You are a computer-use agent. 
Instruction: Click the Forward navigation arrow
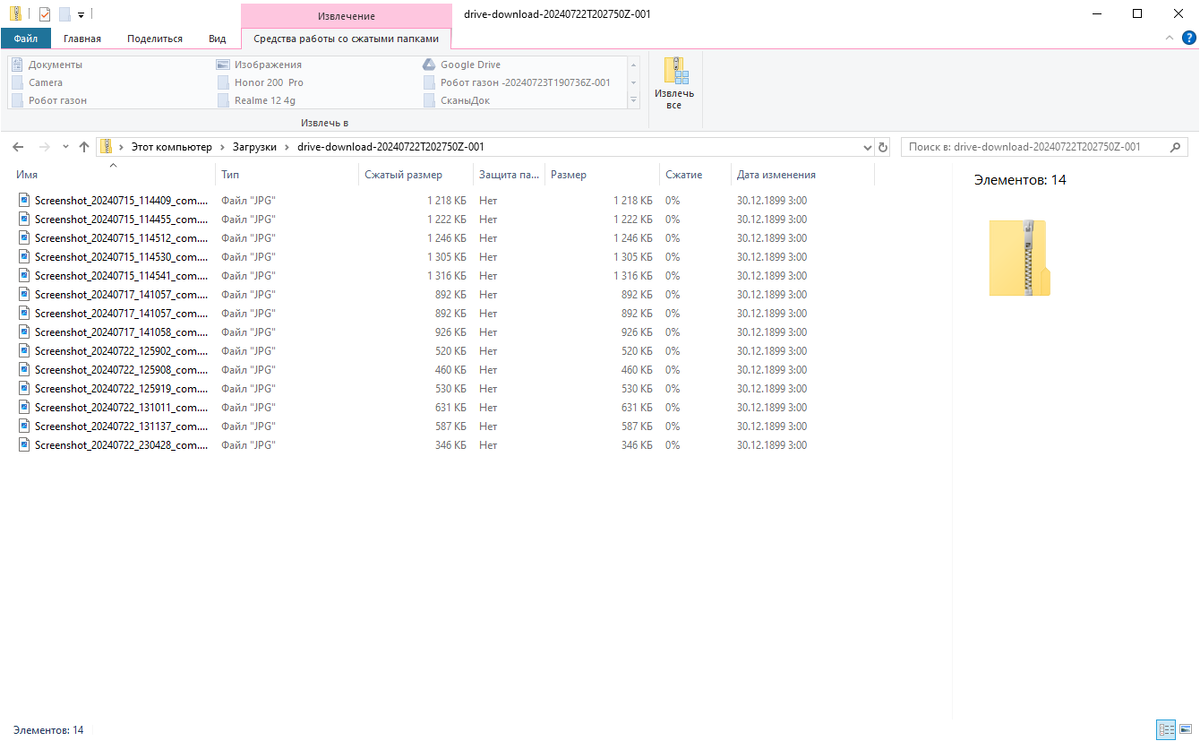(44, 147)
